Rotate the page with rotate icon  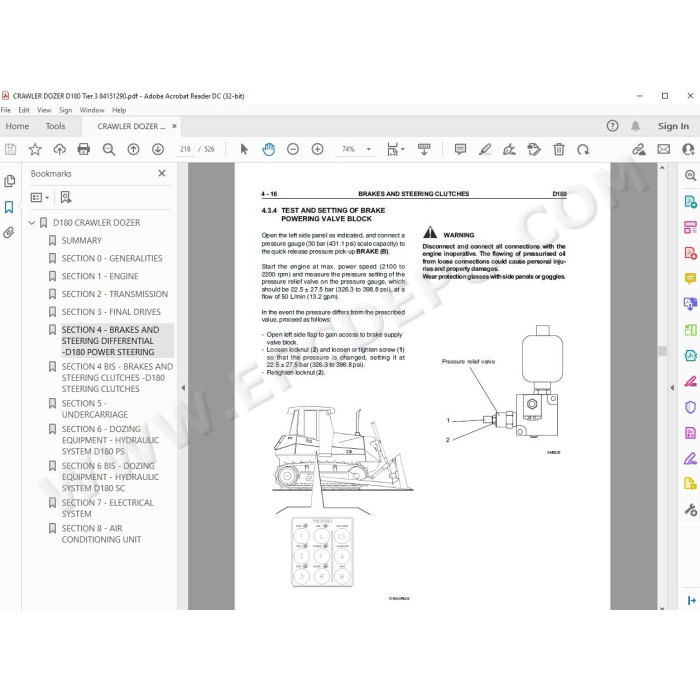[x=583, y=149]
